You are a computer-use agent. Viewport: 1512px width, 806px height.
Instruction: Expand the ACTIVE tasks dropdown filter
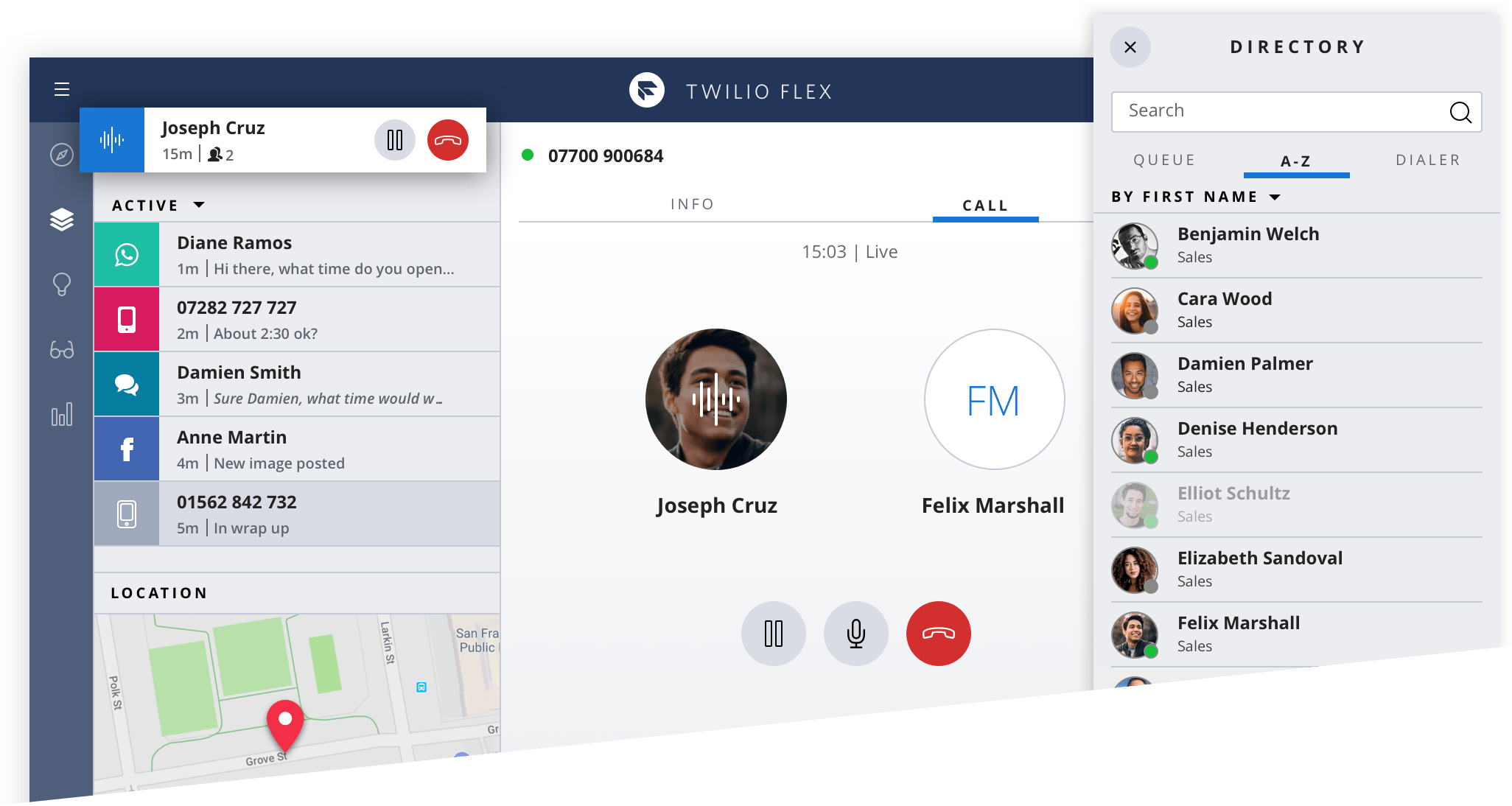[x=199, y=204]
